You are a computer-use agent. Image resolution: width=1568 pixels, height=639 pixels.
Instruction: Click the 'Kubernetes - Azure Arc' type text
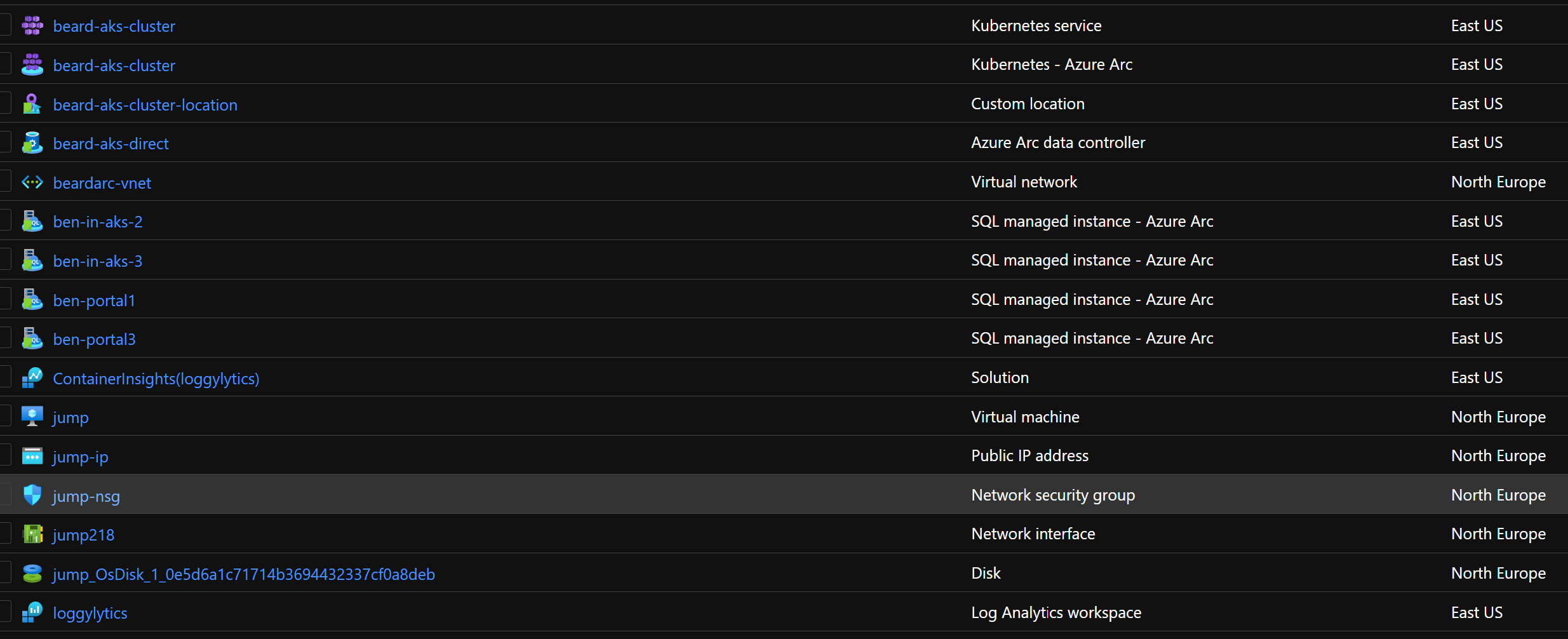click(1052, 64)
